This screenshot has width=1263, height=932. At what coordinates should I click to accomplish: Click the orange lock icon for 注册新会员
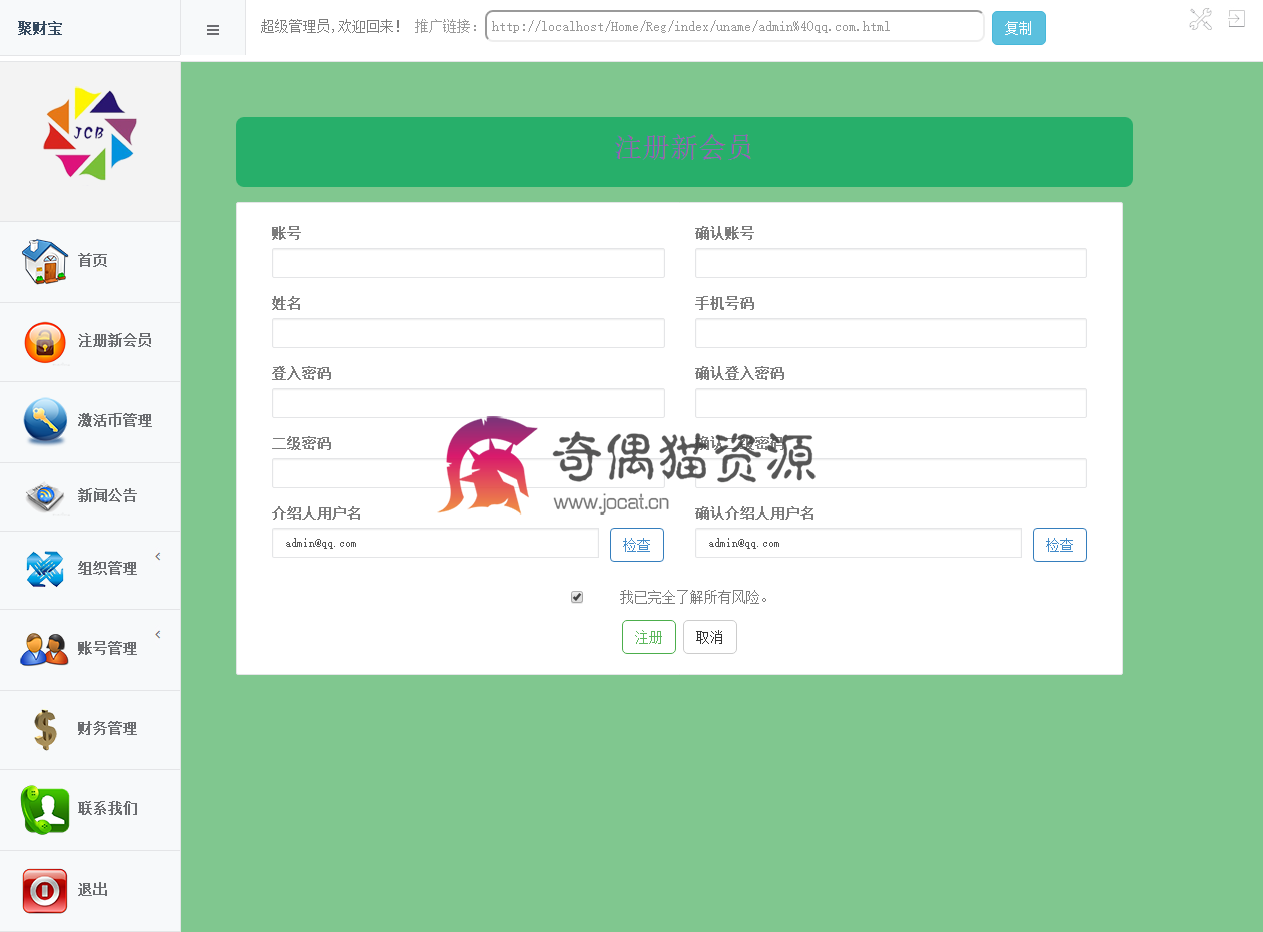coord(45,342)
